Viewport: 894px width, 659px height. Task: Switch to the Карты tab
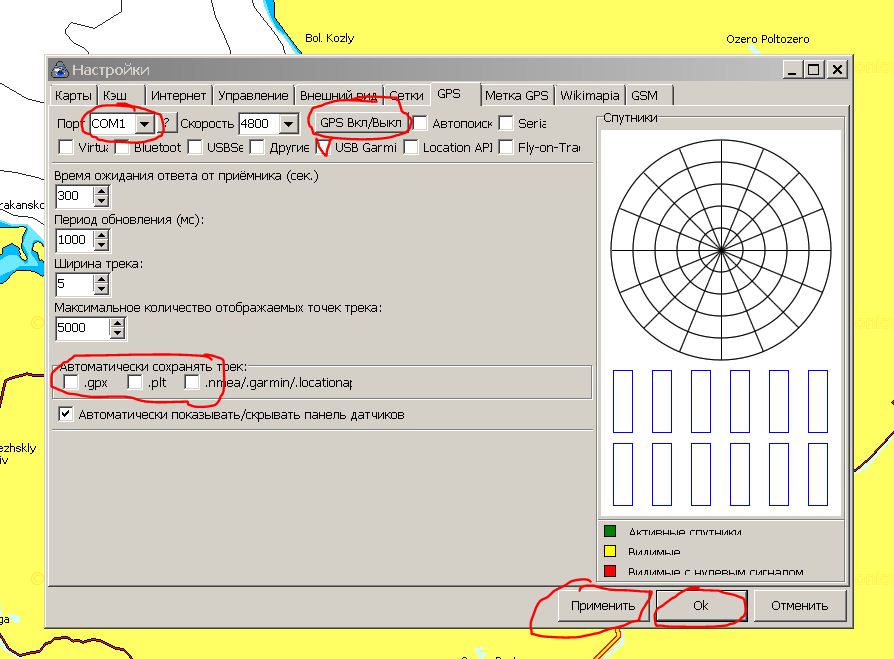coord(74,95)
